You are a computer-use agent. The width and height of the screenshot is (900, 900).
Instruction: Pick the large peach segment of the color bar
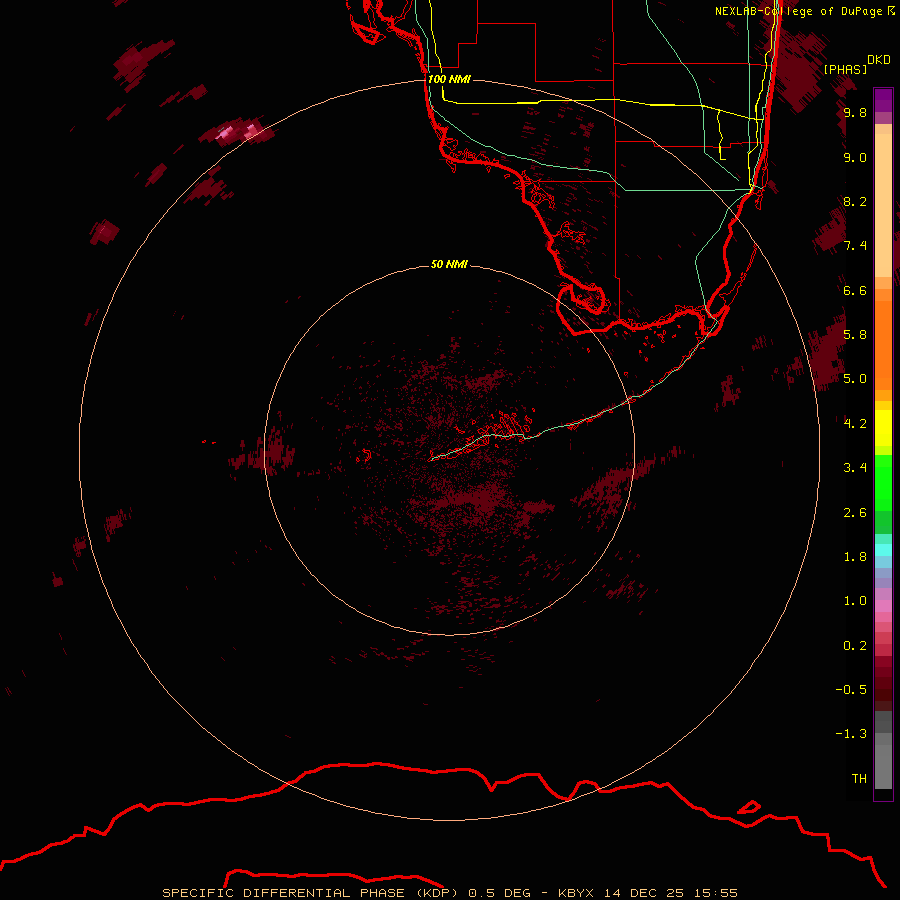[x=883, y=205]
